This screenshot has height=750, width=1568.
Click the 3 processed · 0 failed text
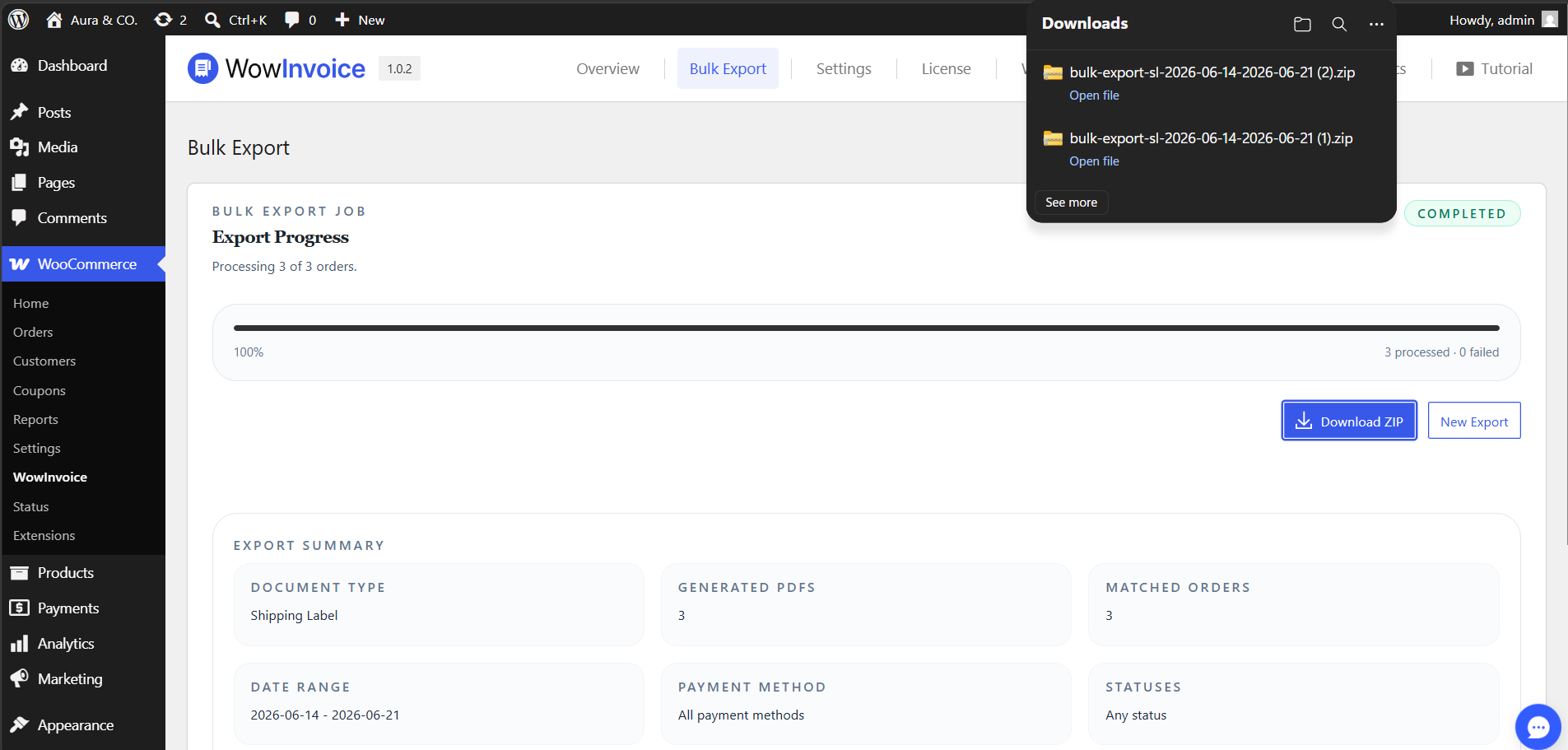tap(1441, 352)
